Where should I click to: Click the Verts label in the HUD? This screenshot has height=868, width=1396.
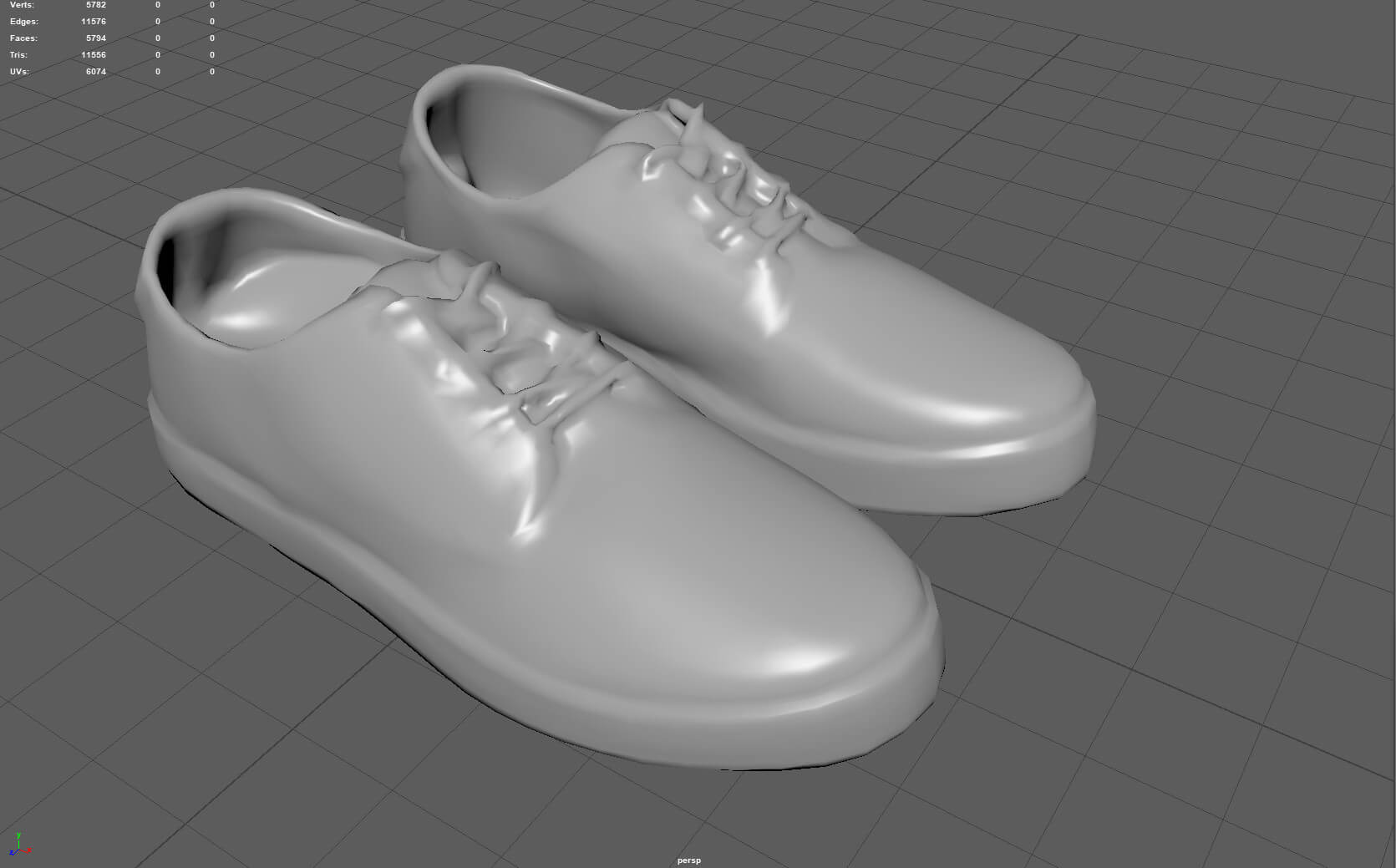click(22, 5)
